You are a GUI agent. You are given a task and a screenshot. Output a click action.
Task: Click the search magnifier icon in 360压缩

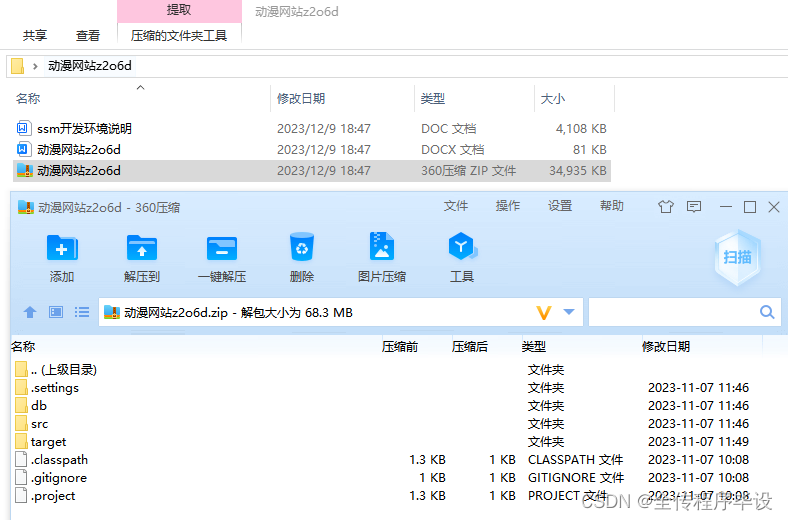click(x=767, y=312)
